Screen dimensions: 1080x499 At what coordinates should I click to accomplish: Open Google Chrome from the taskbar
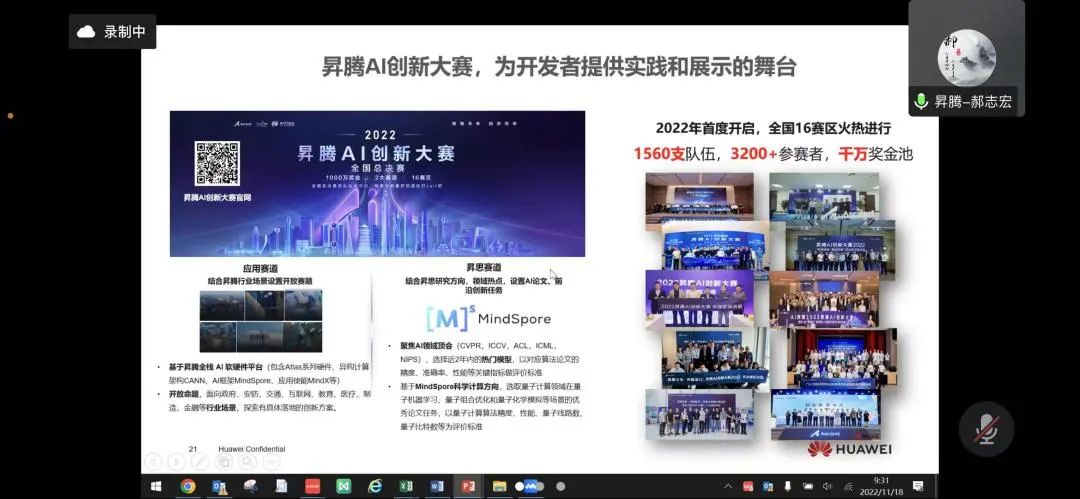coord(187,487)
